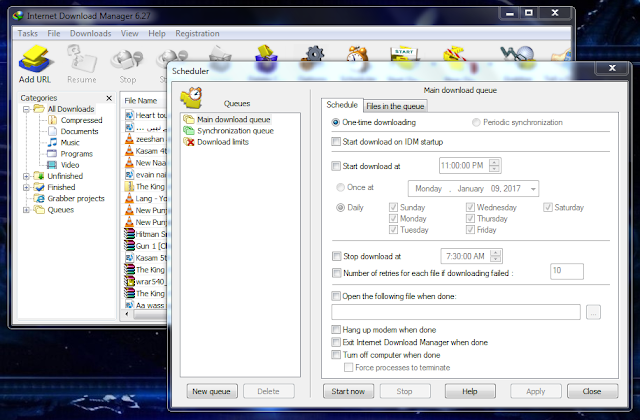The height and width of the screenshot is (420, 640).
Task: Select the Music category note icon
Action: point(52,142)
